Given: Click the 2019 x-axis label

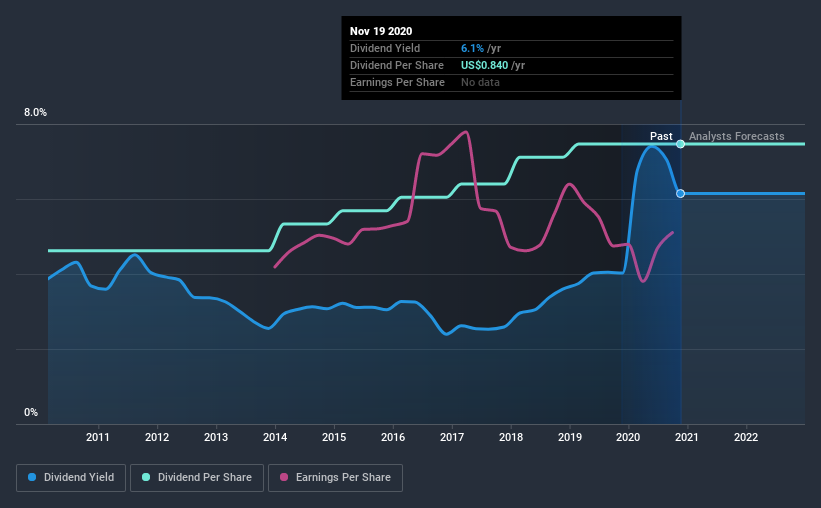Looking at the screenshot, I should click(x=570, y=437).
